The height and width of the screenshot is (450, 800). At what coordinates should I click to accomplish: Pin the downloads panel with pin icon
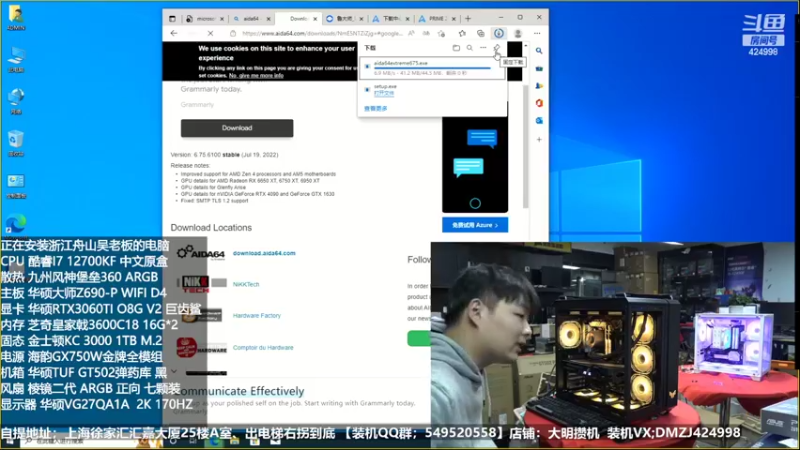tap(497, 48)
